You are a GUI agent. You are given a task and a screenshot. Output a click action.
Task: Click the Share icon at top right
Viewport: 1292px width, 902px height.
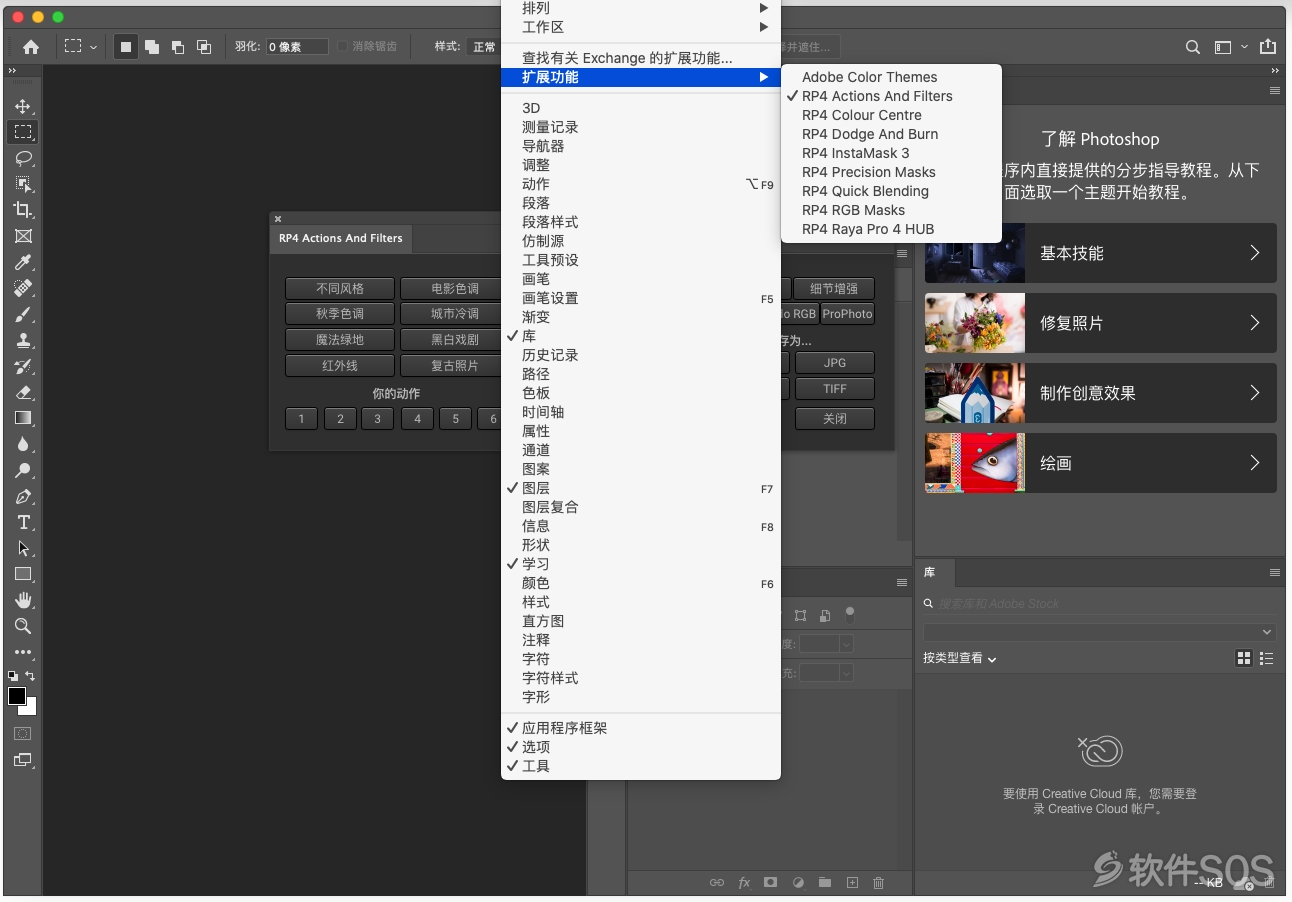pos(1268,46)
